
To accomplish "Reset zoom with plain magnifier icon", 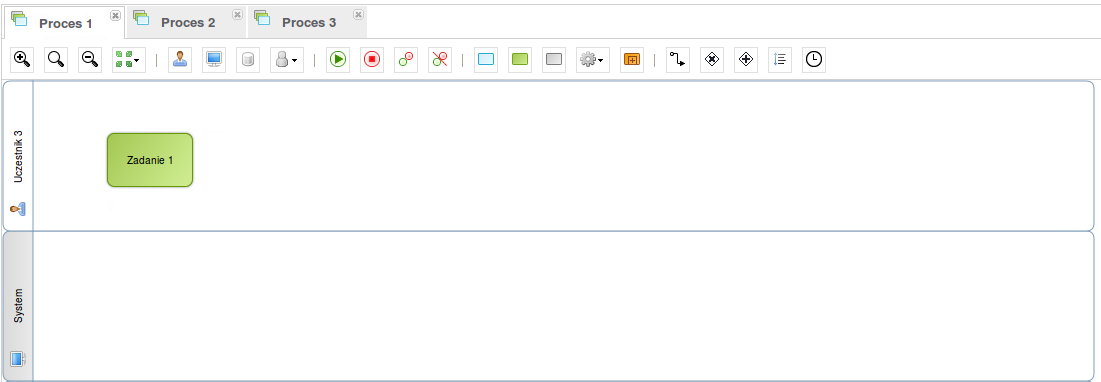I will pos(56,60).
